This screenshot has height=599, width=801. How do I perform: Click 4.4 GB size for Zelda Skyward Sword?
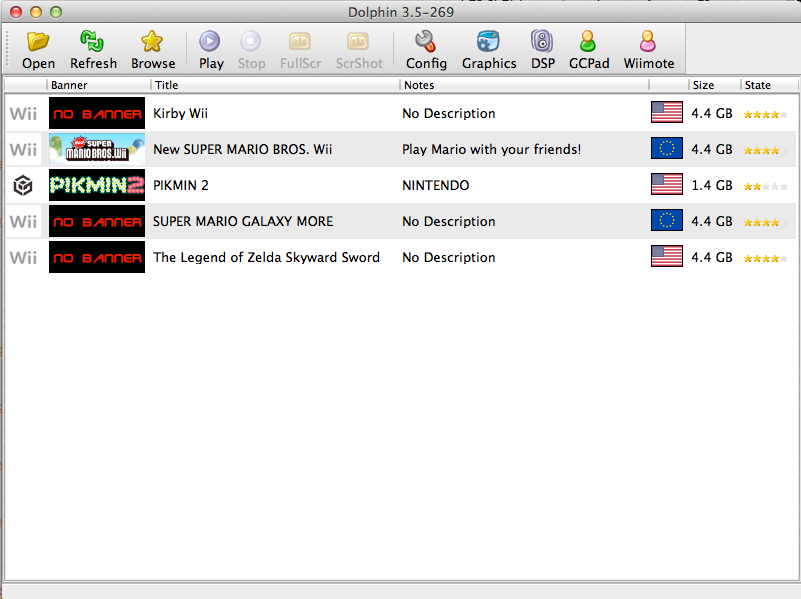coord(712,257)
